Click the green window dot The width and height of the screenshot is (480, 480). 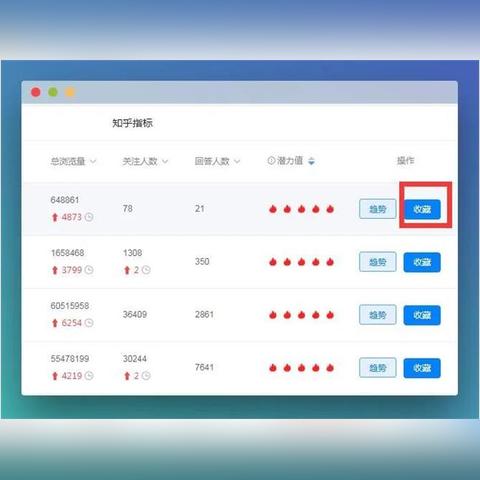[x=53, y=92]
